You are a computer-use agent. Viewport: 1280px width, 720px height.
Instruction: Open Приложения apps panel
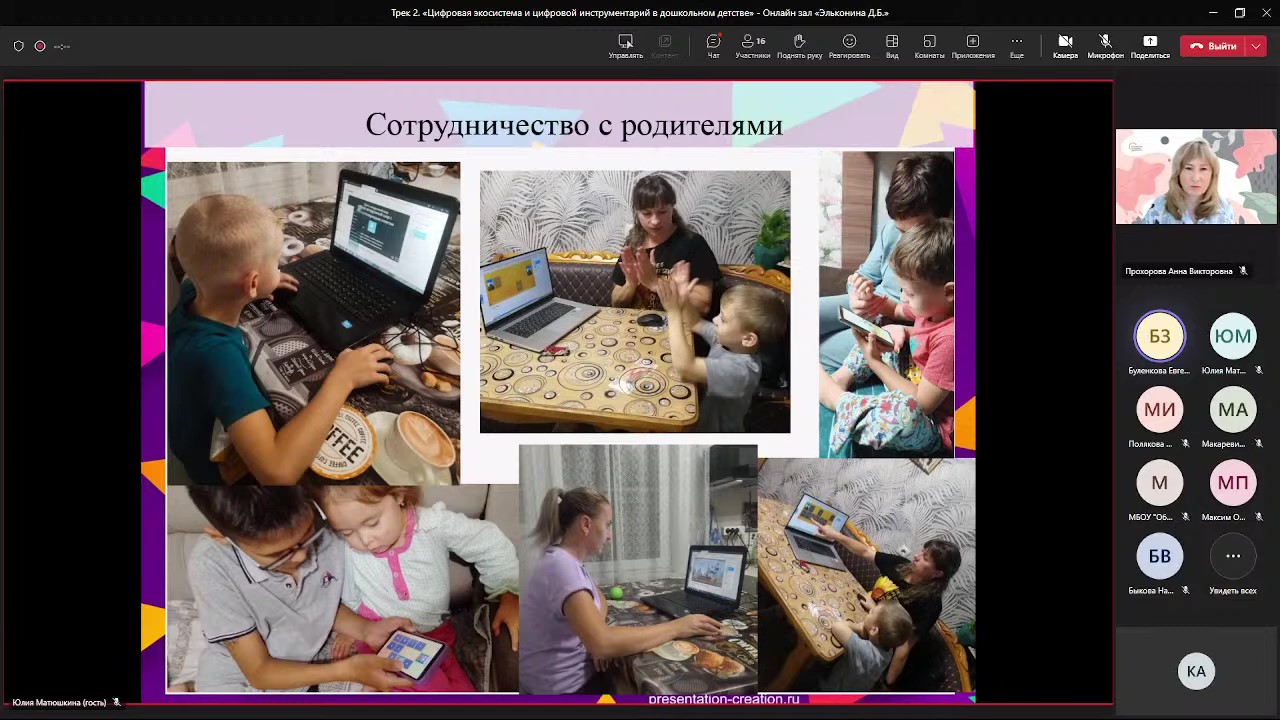point(972,45)
